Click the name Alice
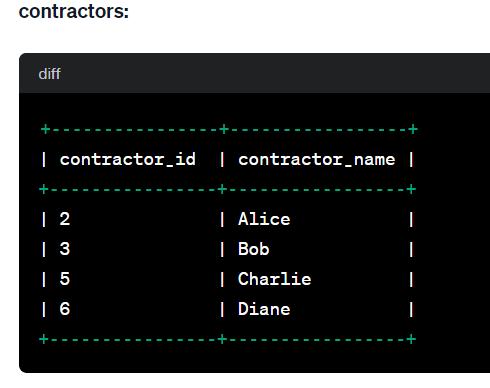 264,219
